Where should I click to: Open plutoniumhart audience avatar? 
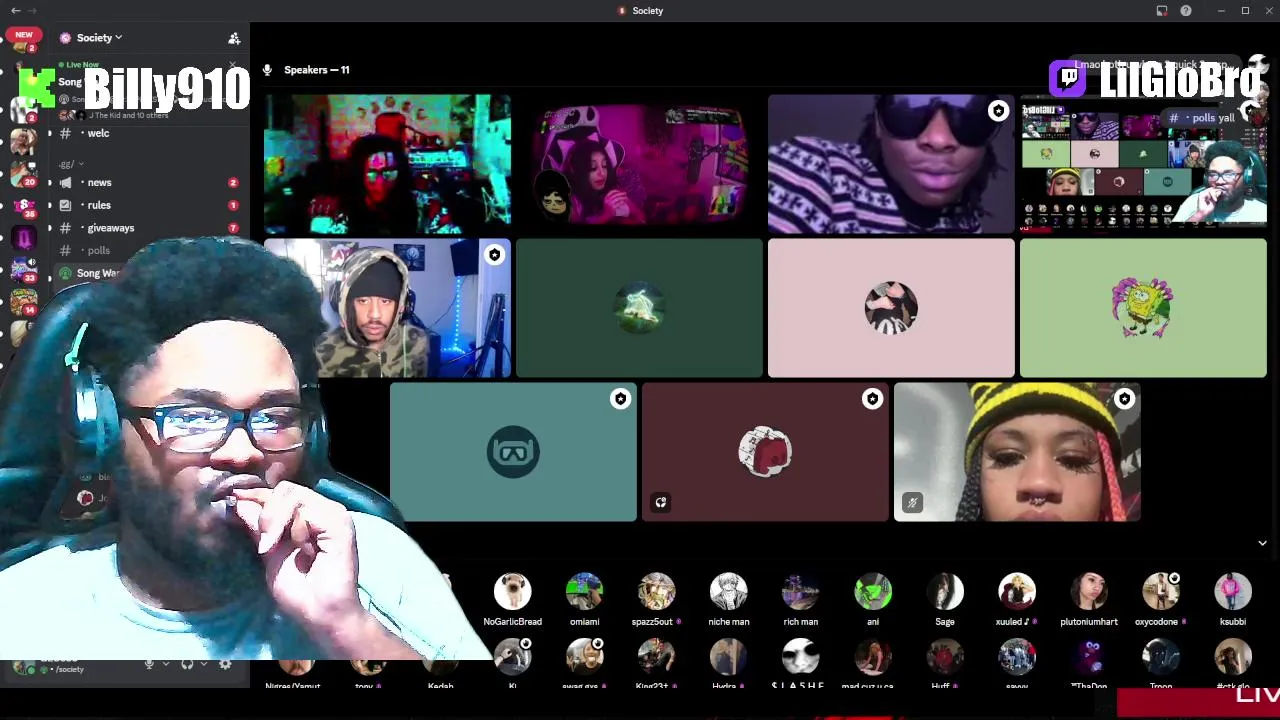tap(1089, 591)
